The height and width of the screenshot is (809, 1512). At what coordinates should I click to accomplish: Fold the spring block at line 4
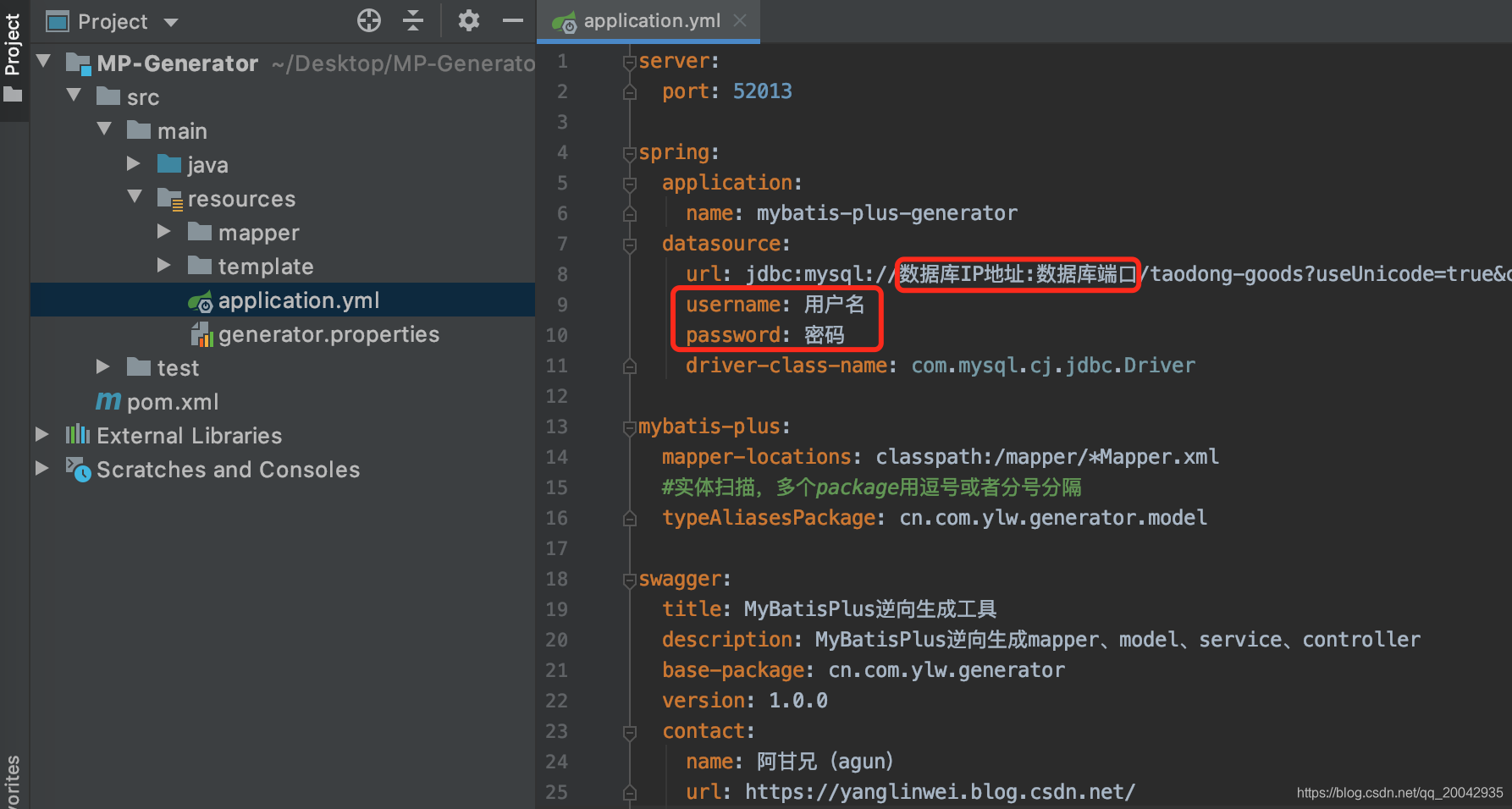629,153
